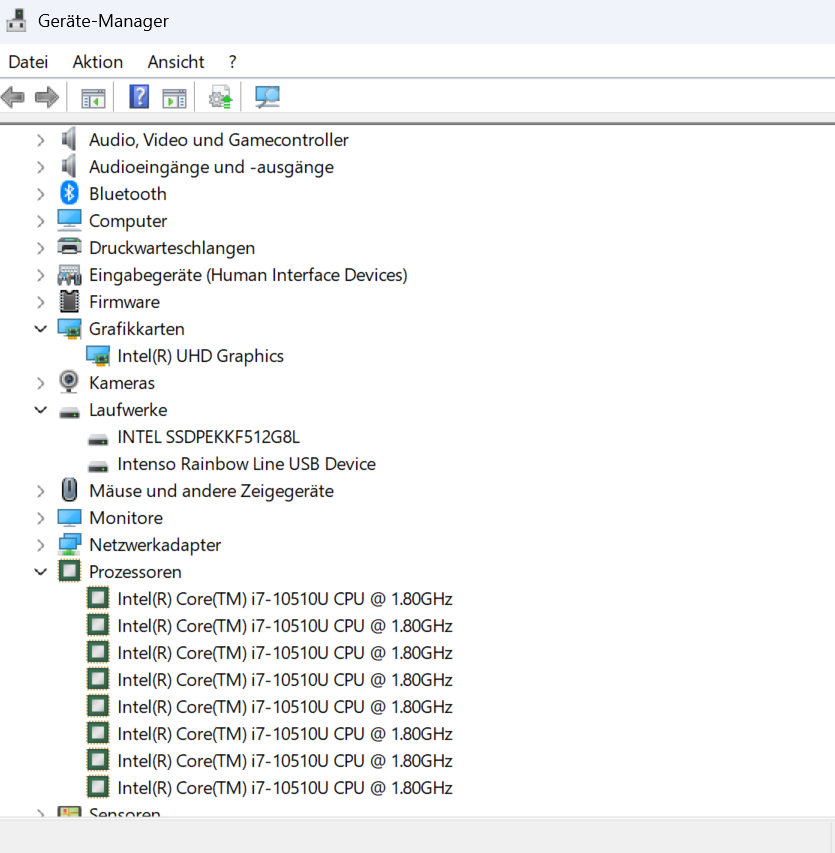Click the update driver toolbar icon

pyautogui.click(x=221, y=97)
